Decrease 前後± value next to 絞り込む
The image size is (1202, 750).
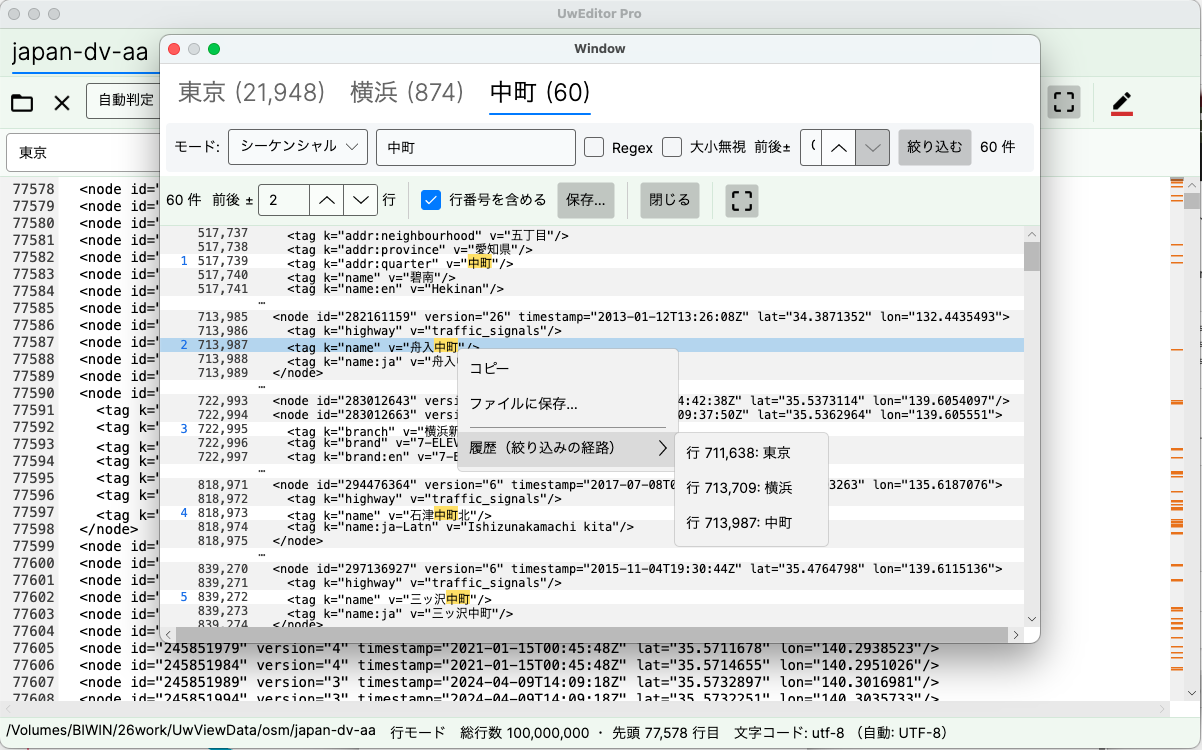(x=874, y=147)
